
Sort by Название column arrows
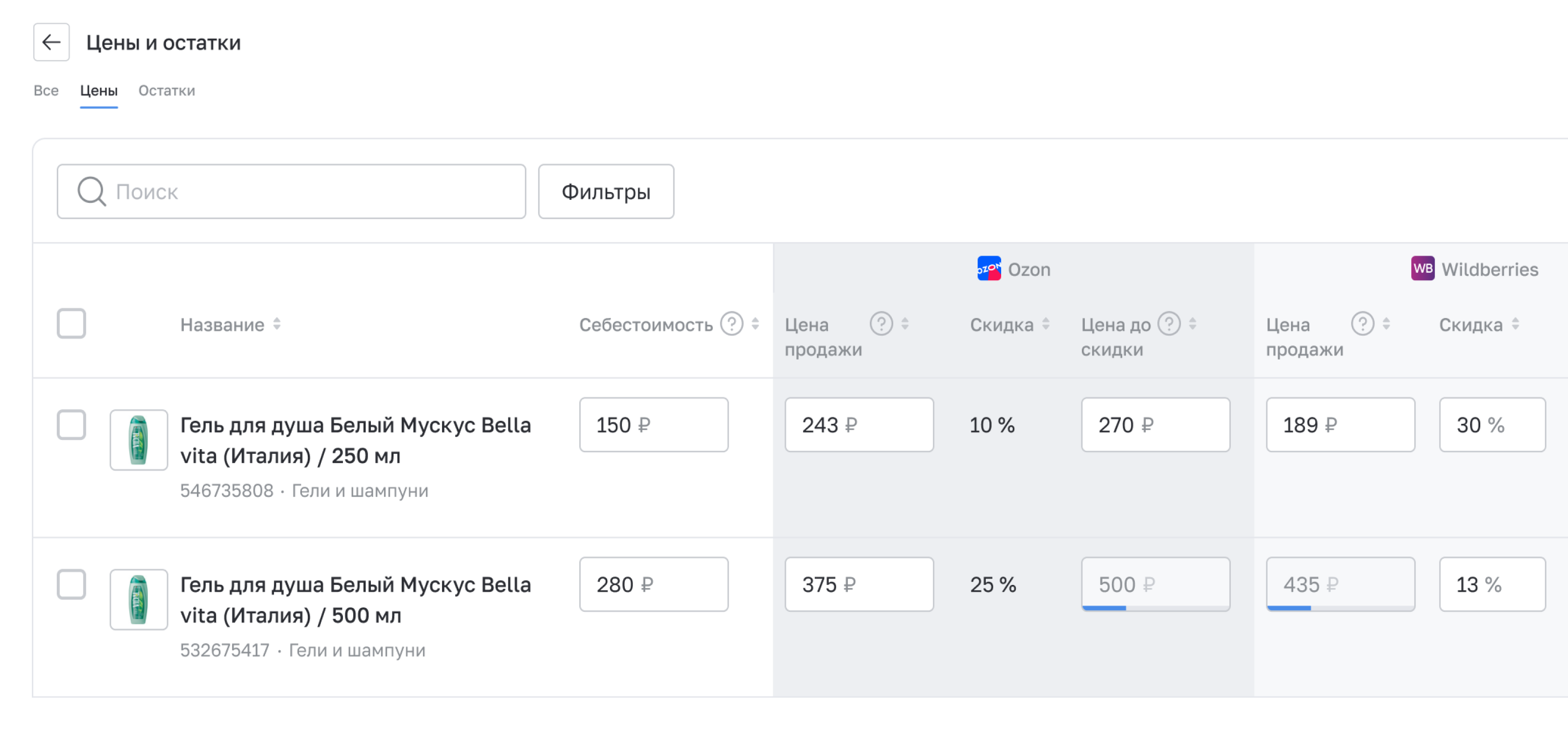click(277, 324)
